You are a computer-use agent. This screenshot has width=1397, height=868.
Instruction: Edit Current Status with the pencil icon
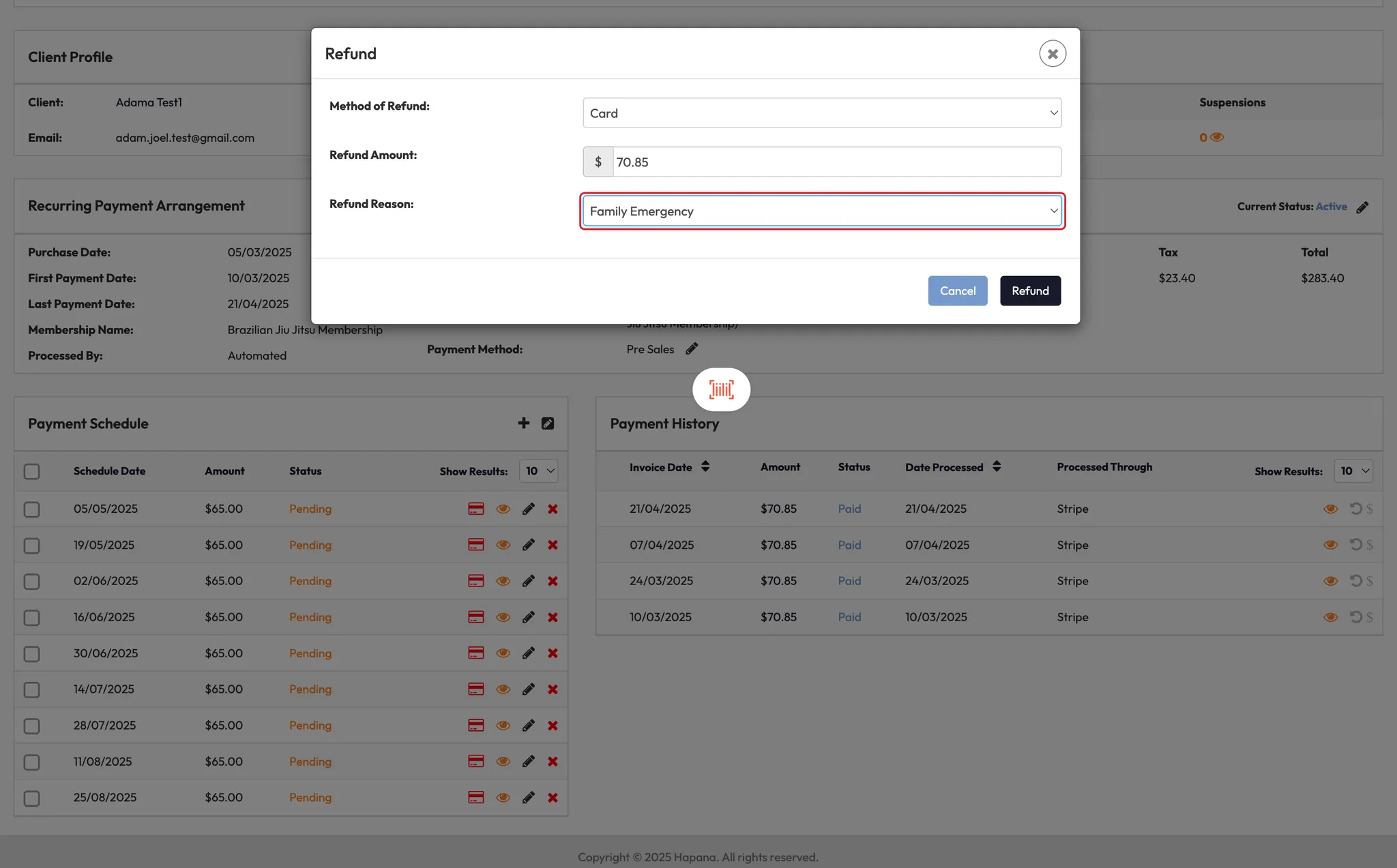click(1362, 207)
